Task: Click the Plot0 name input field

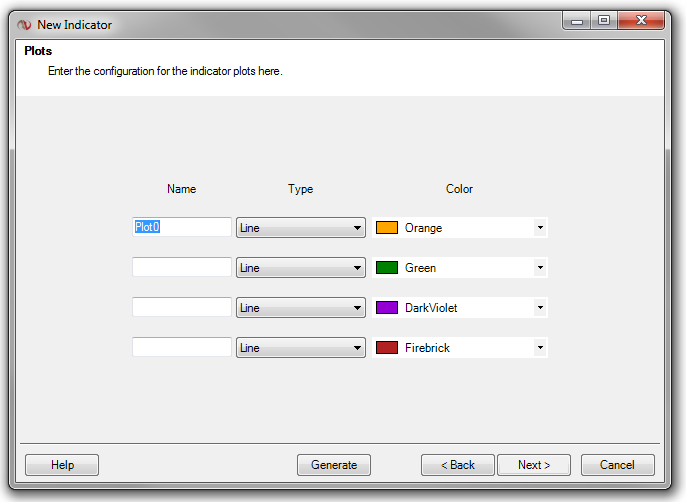Action: pos(182,227)
